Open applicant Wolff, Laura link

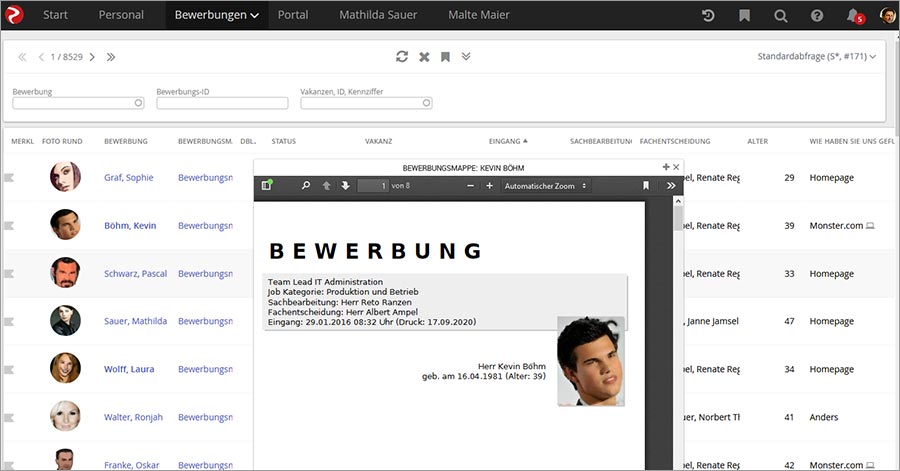tap(129, 369)
